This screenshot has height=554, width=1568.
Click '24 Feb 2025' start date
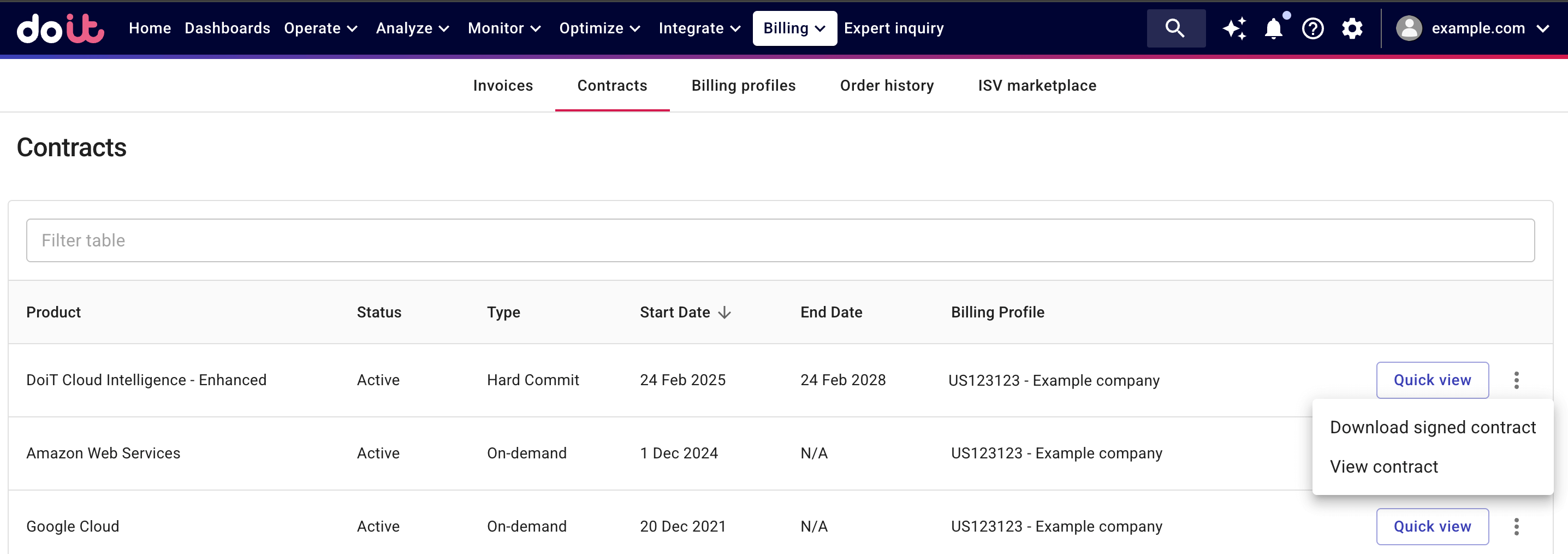pyautogui.click(x=682, y=380)
